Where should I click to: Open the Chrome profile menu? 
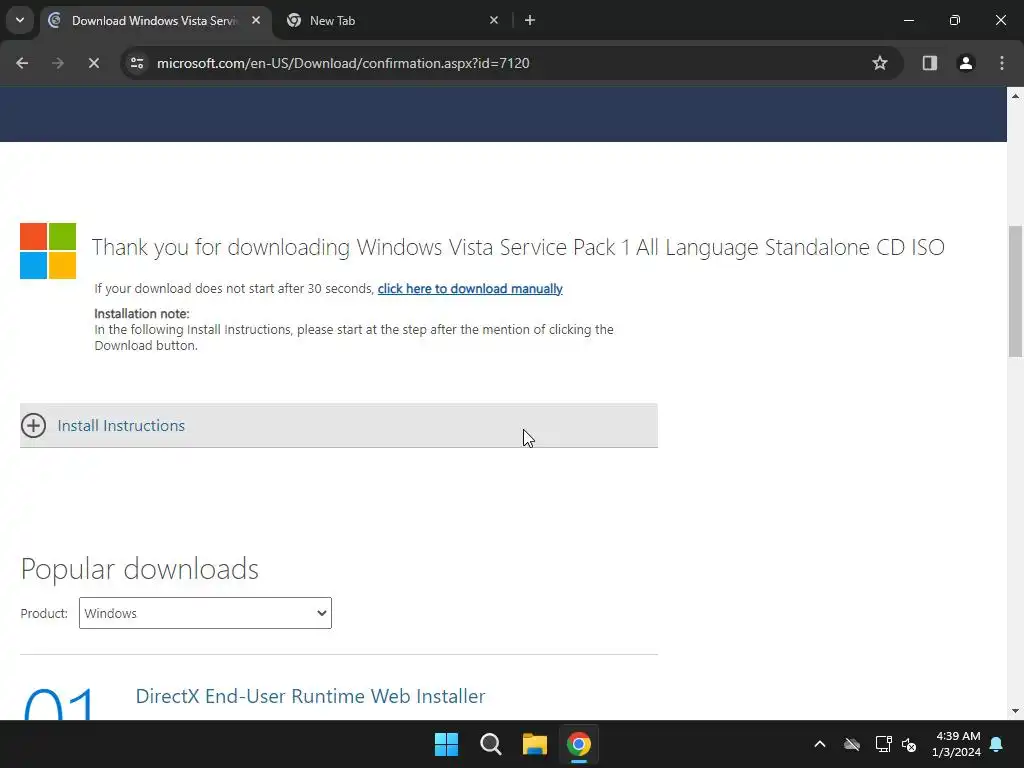click(966, 63)
